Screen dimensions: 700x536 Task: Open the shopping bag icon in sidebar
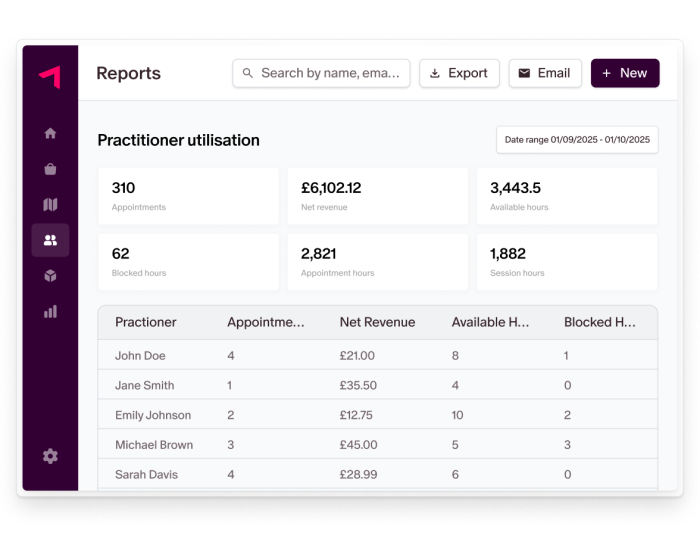[50, 169]
